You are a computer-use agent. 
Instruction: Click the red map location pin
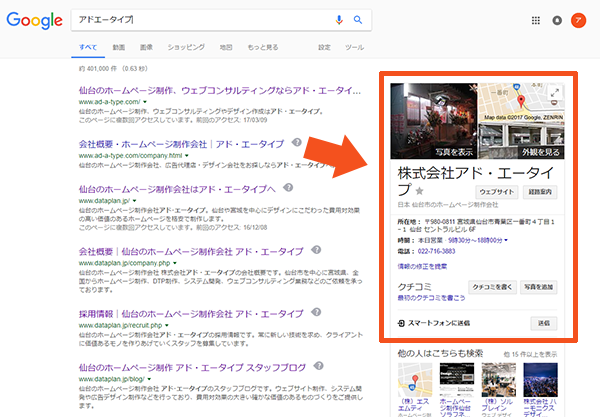coord(521,102)
